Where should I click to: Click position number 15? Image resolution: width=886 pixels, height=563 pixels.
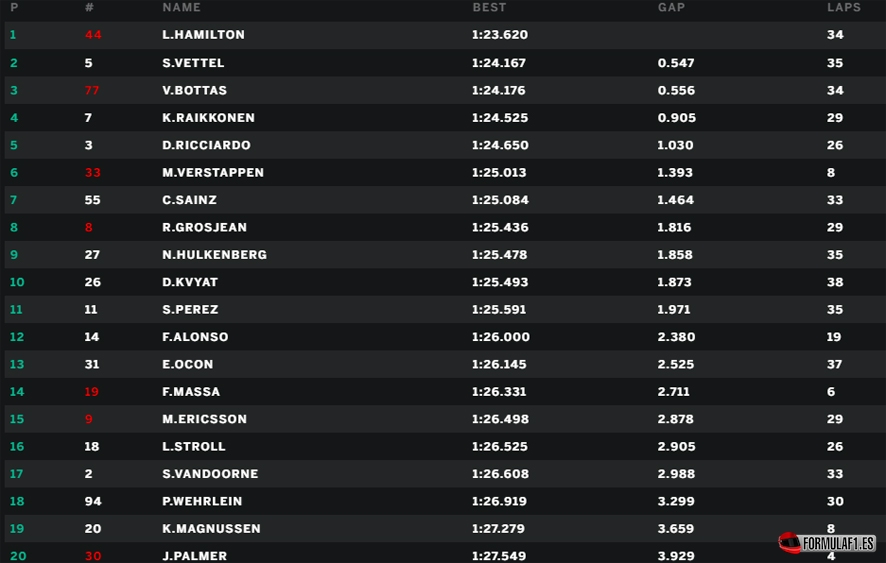pyautogui.click(x=17, y=419)
